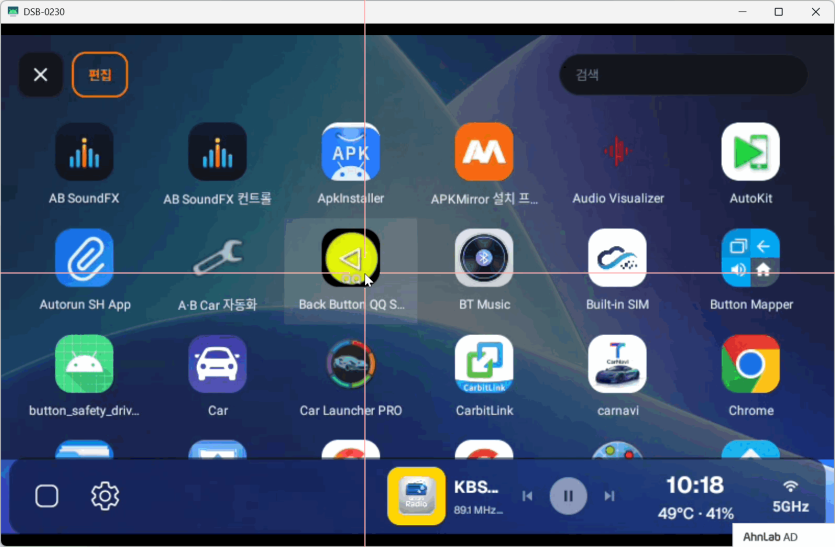Click the AhnLab AD notification
The width and height of the screenshot is (835, 547).
tap(784, 536)
